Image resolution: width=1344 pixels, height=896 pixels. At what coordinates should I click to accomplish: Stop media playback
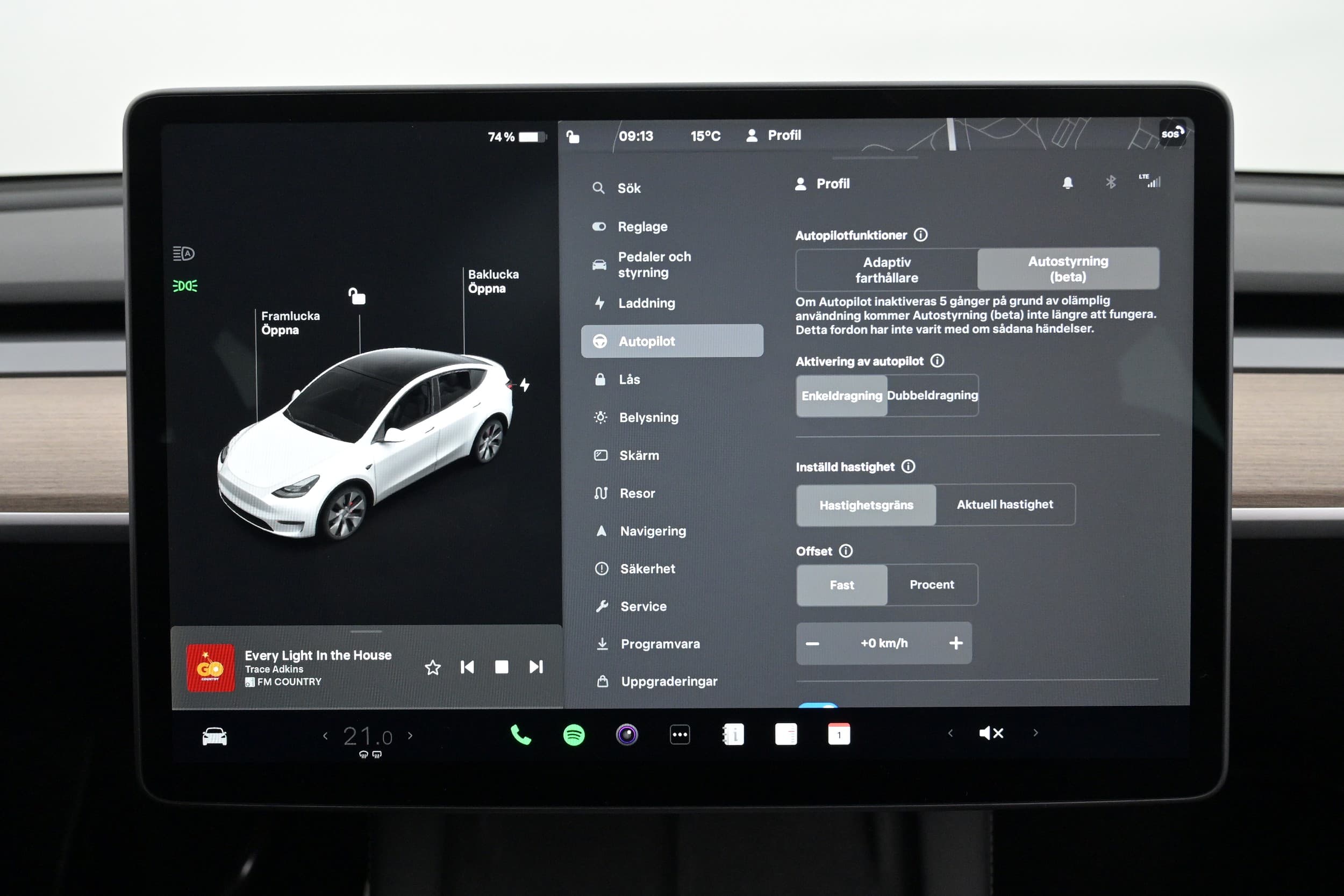(x=502, y=667)
